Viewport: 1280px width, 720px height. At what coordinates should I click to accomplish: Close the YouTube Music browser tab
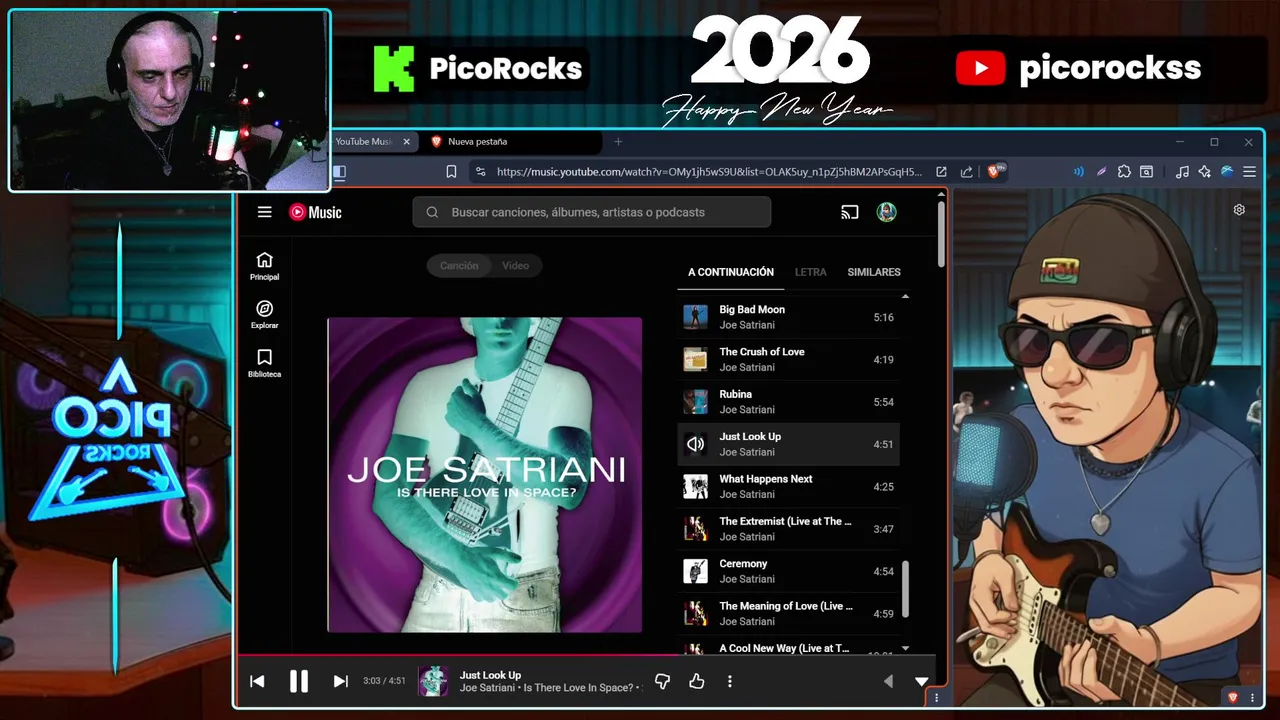406,142
